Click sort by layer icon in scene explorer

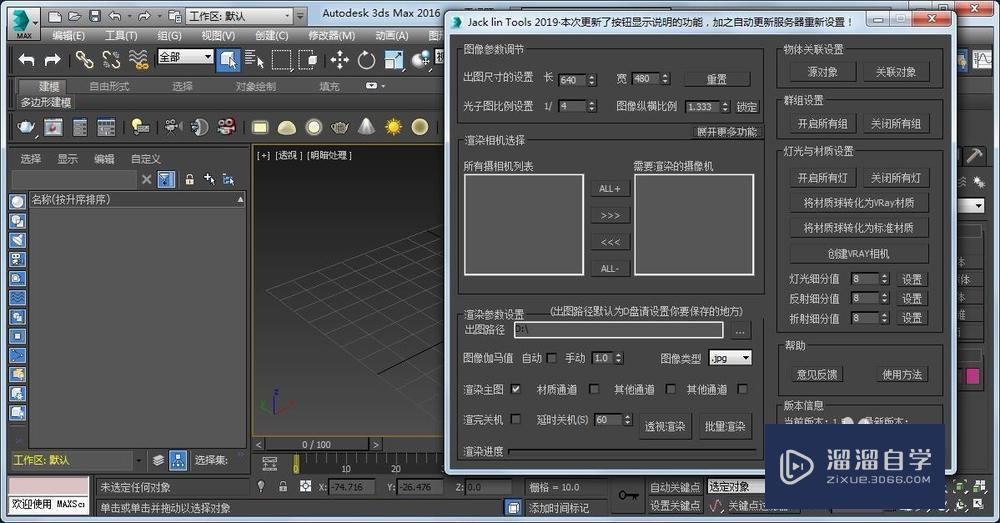point(158,460)
